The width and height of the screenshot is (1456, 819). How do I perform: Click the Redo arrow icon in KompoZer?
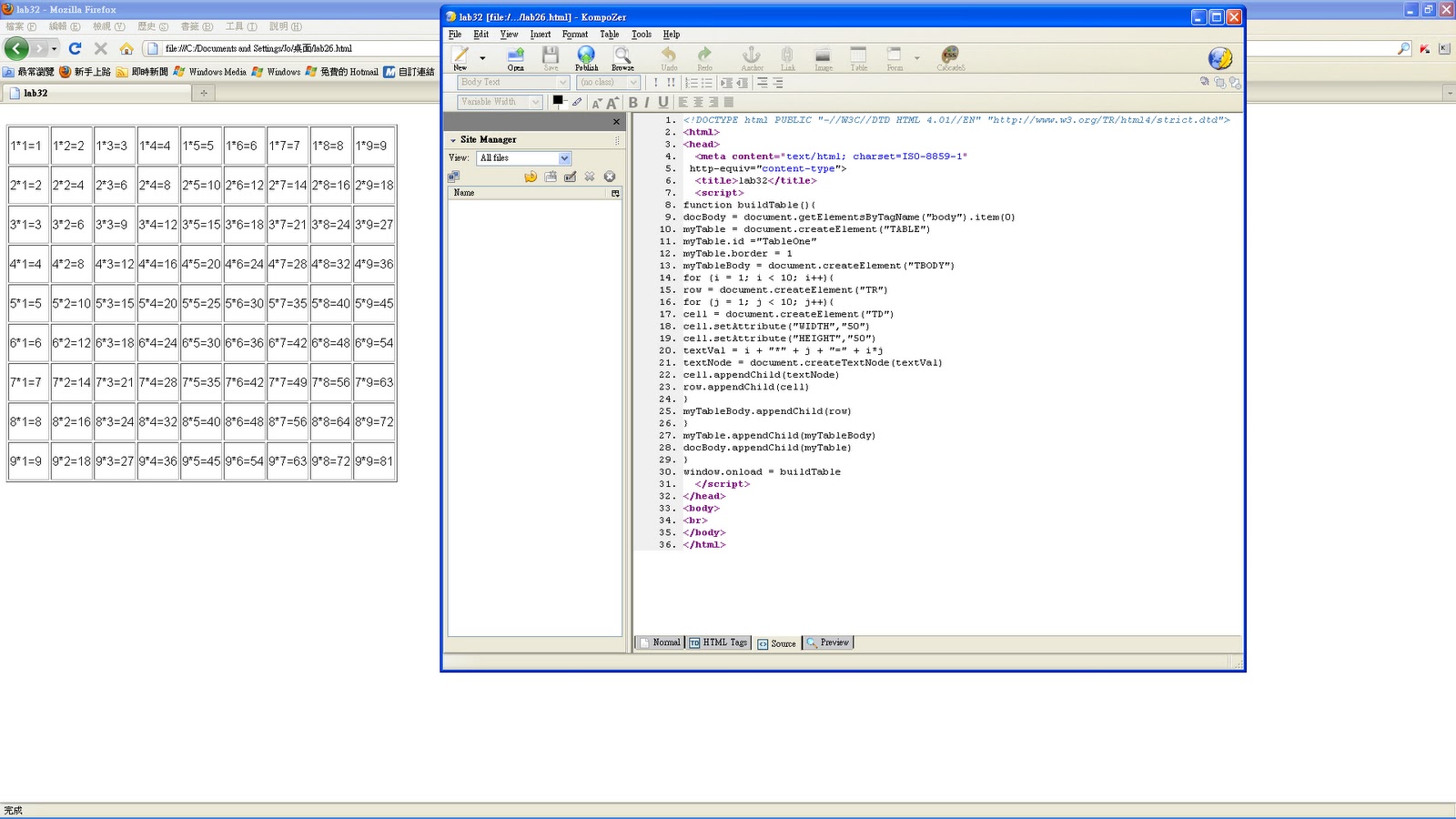(704, 58)
